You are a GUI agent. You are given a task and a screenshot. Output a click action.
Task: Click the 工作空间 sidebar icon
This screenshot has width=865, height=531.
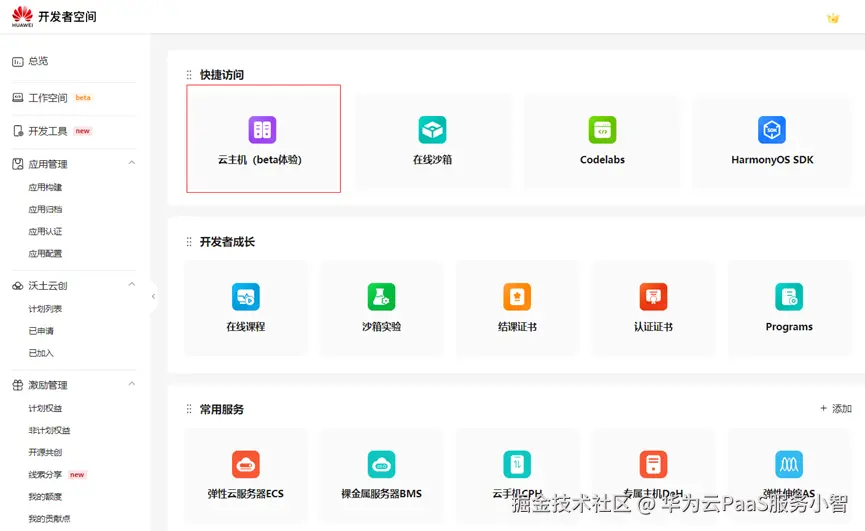point(18,98)
